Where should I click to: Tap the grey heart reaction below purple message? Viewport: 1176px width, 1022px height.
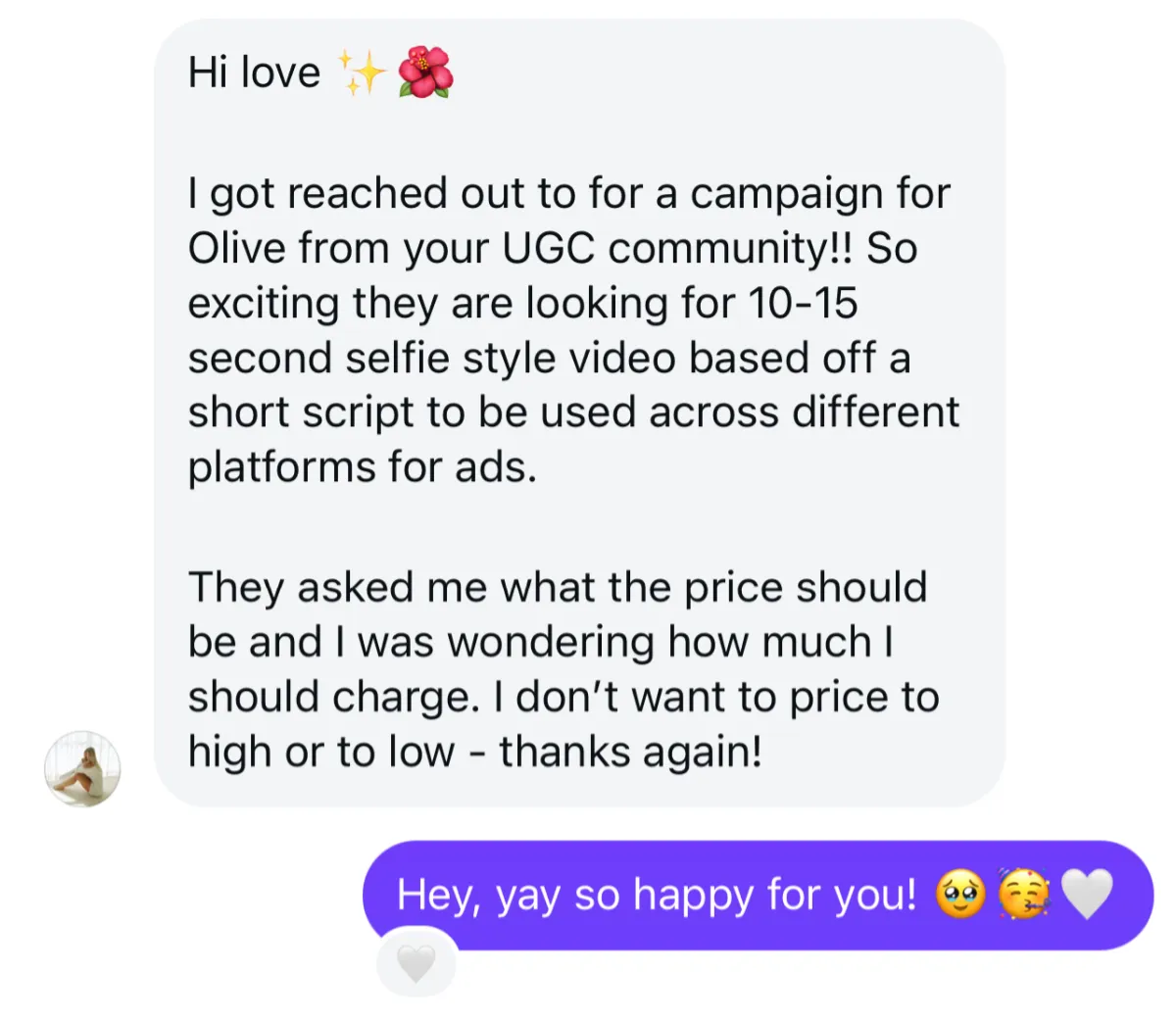pyautogui.click(x=416, y=963)
